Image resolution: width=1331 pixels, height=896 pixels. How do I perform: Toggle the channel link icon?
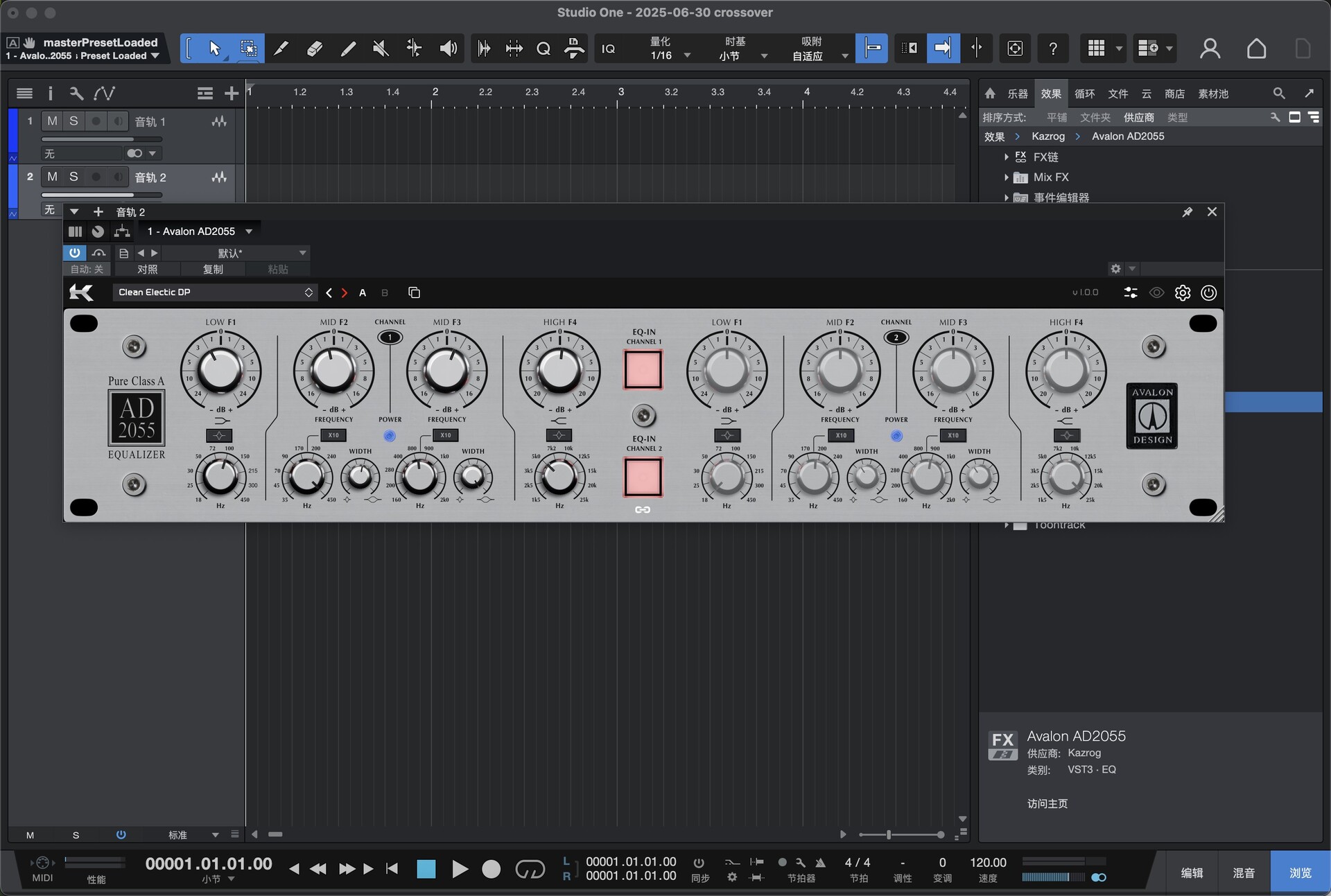point(643,510)
